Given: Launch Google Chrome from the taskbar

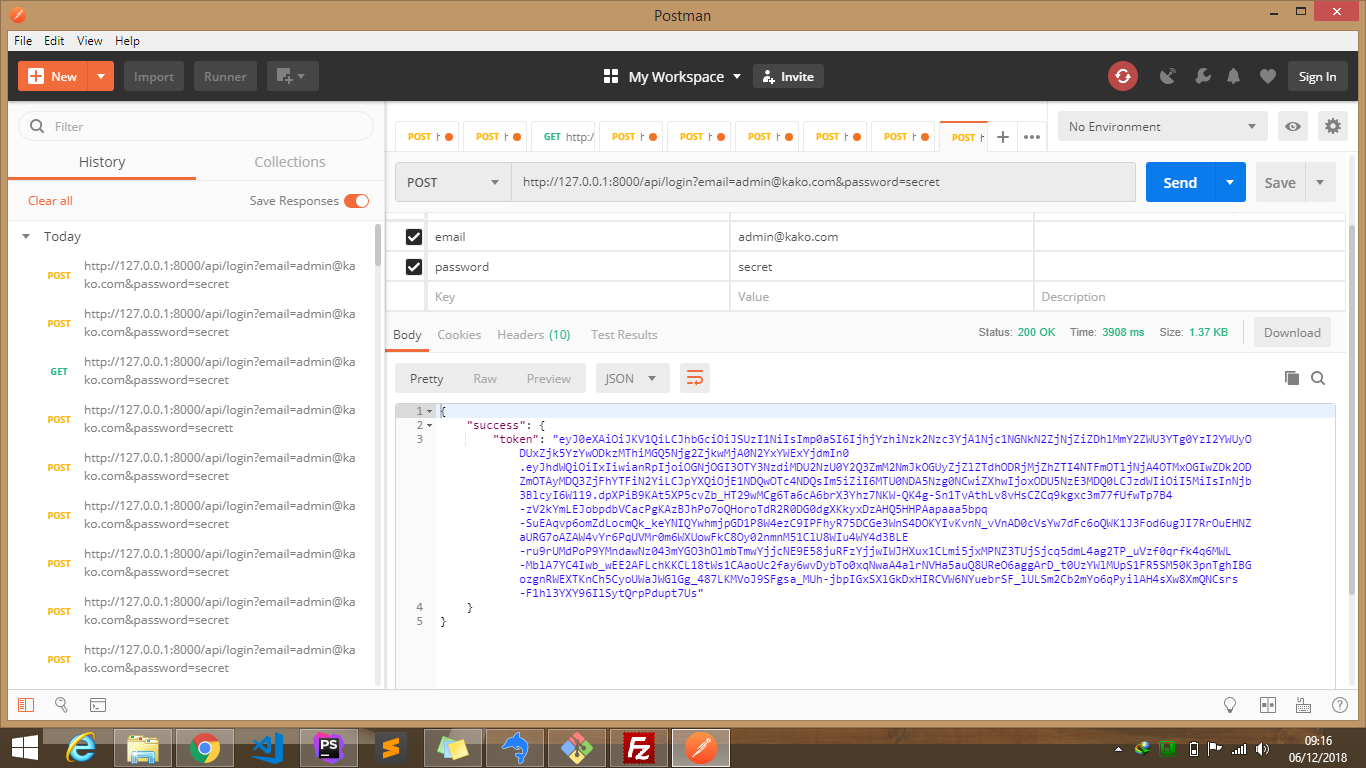Looking at the screenshot, I should [x=205, y=748].
